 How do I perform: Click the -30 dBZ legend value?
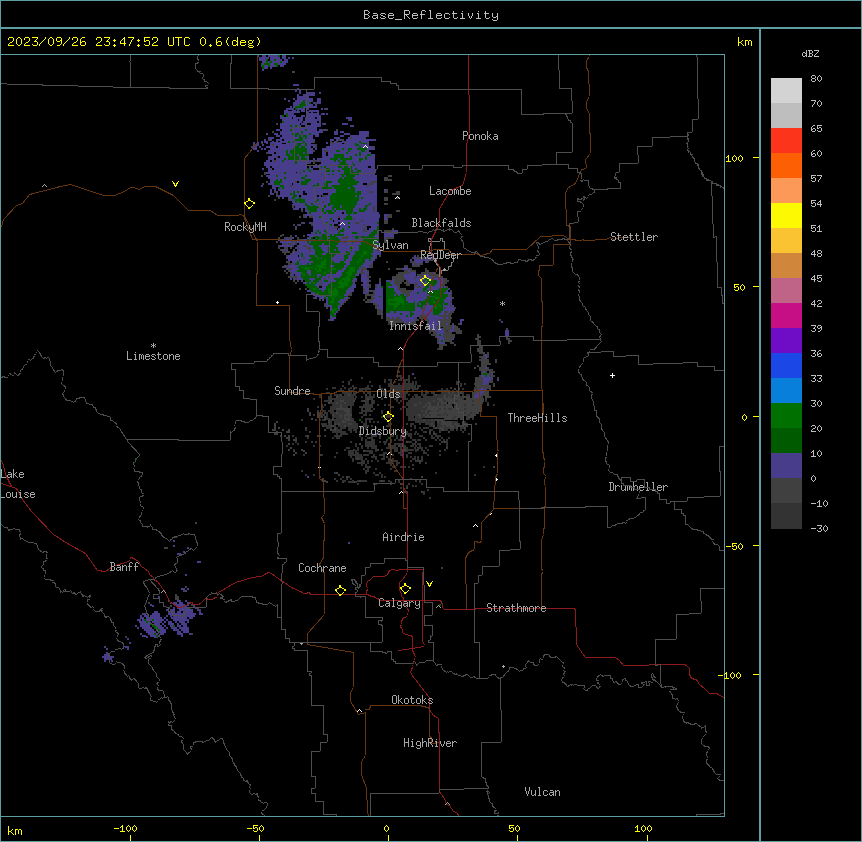[x=819, y=528]
